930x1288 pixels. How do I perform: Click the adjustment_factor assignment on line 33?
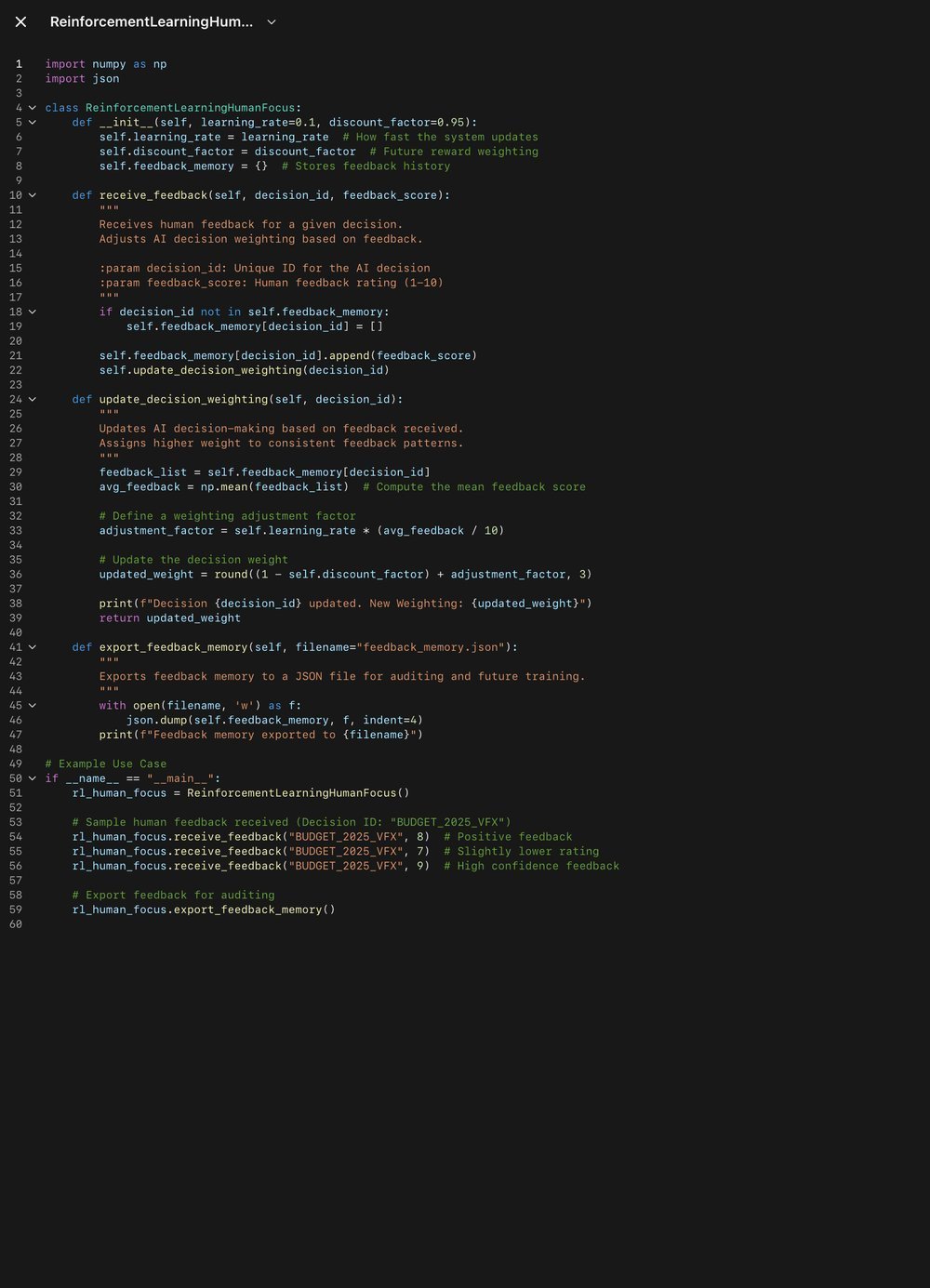click(x=302, y=531)
